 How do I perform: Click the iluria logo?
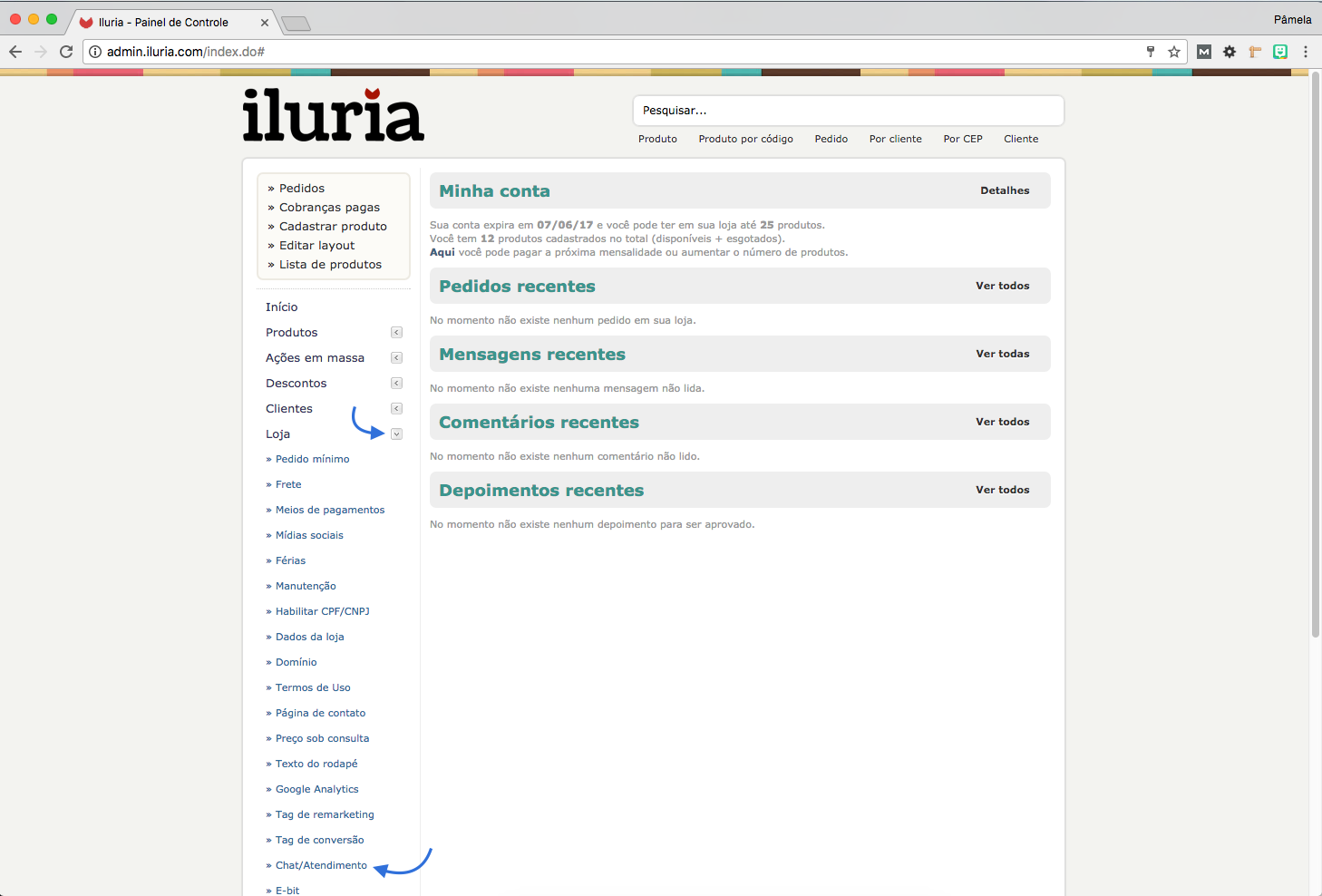333,116
